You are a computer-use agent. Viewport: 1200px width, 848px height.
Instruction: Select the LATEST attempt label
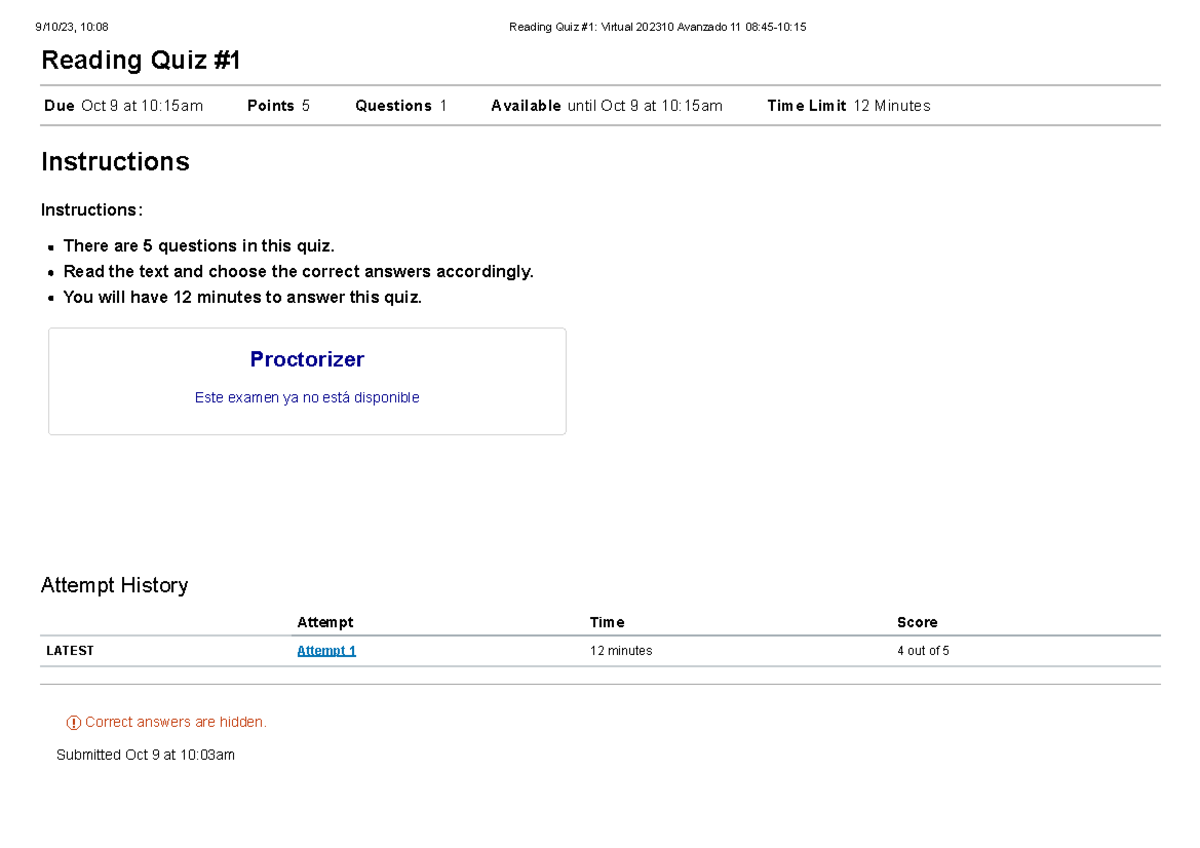70,650
